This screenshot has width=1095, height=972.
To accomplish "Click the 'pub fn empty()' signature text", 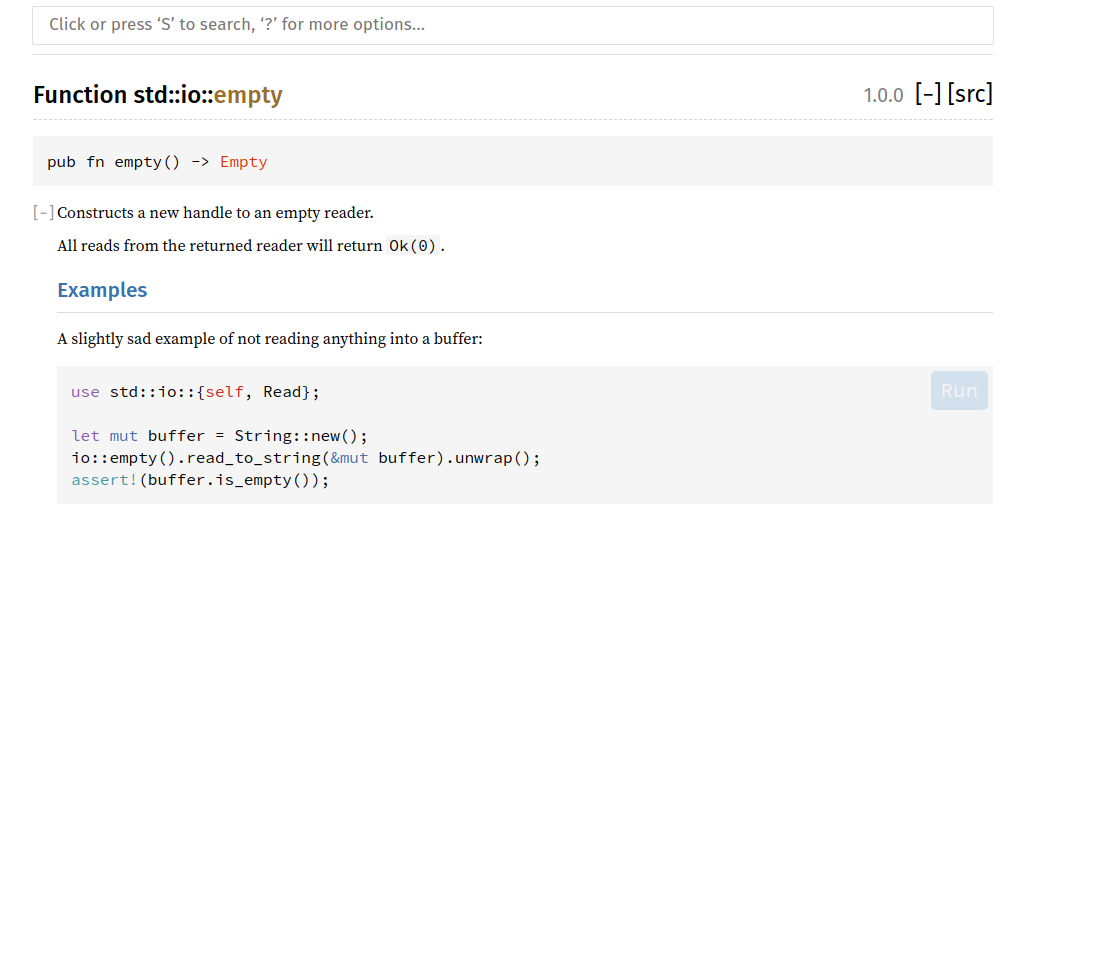I will click(x=113, y=162).
